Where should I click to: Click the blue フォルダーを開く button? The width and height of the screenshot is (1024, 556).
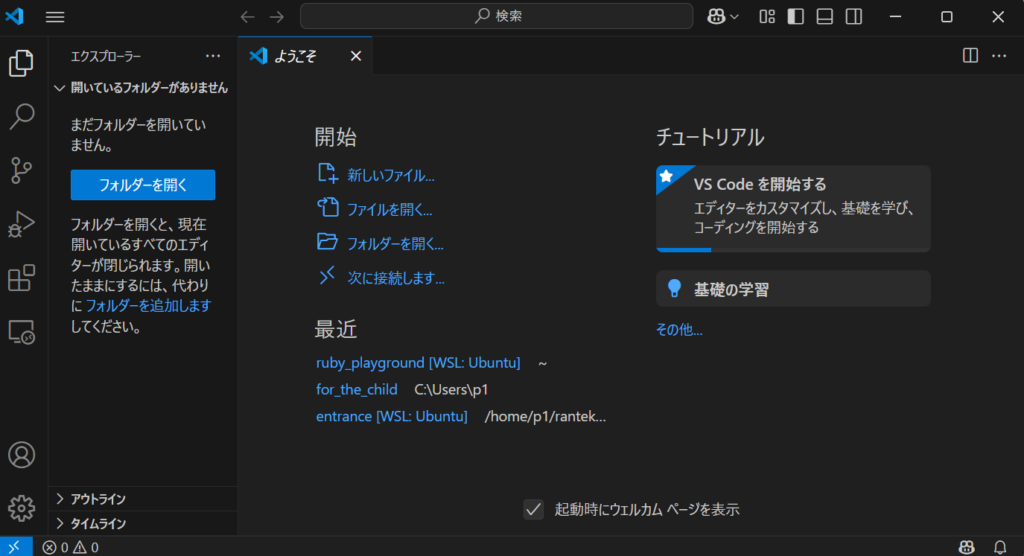tap(143, 185)
